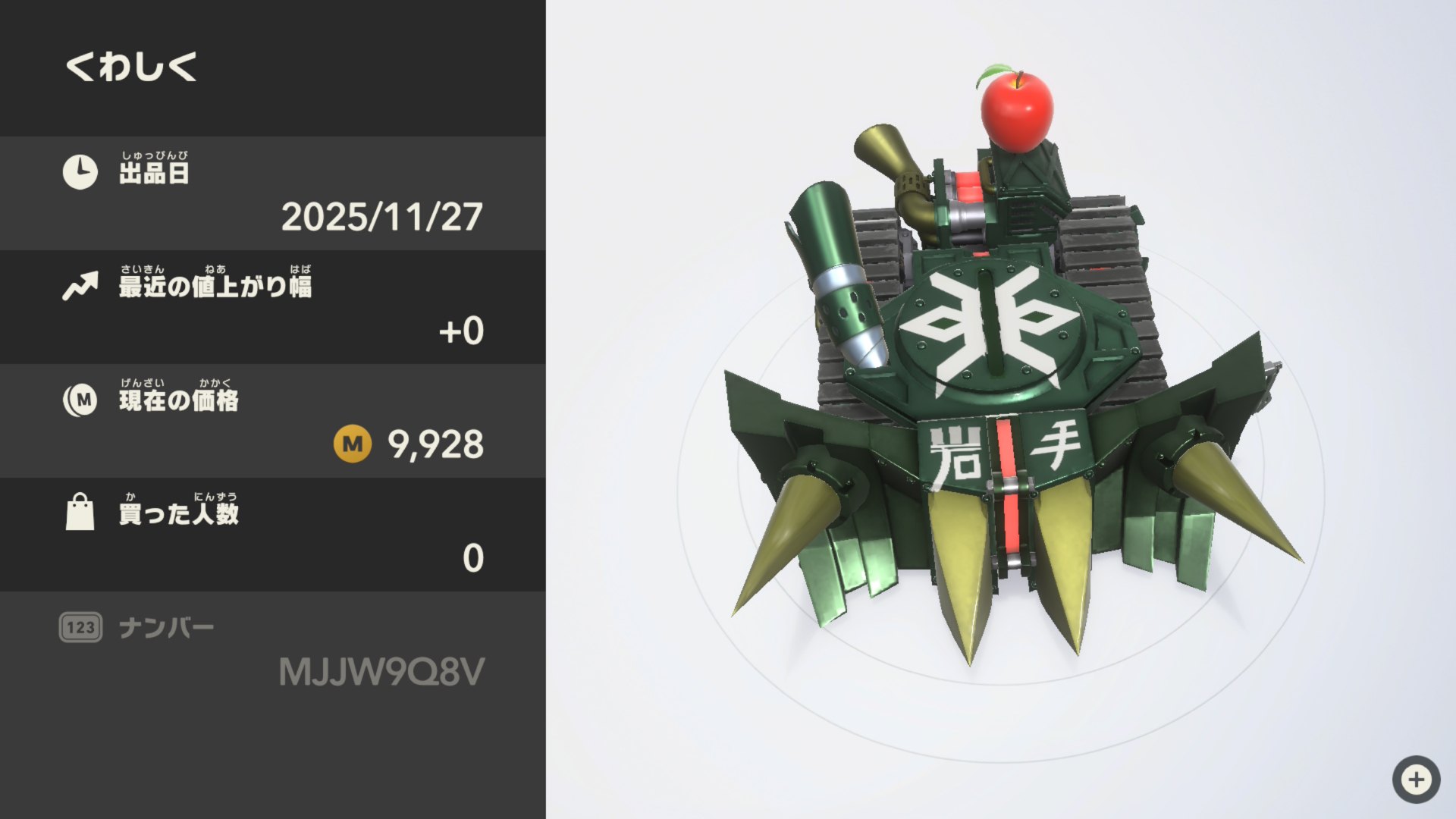Viewport: 1456px width, 819px height.
Task: Click the price value 9,928
Action: [x=435, y=444]
